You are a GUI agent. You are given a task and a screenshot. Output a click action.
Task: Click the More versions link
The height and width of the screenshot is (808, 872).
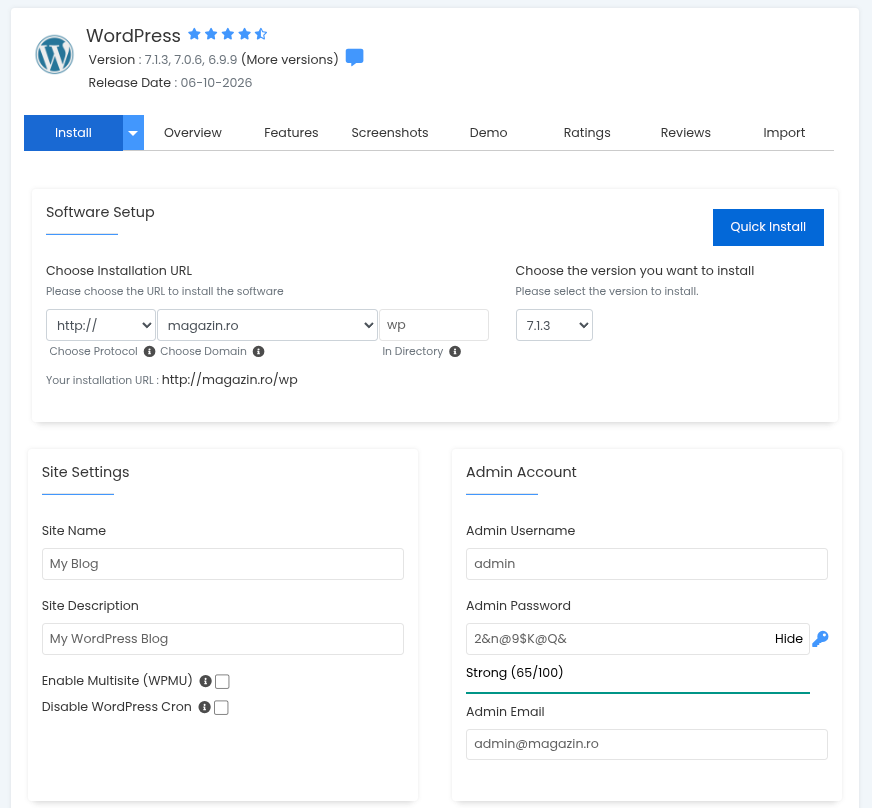click(x=290, y=60)
